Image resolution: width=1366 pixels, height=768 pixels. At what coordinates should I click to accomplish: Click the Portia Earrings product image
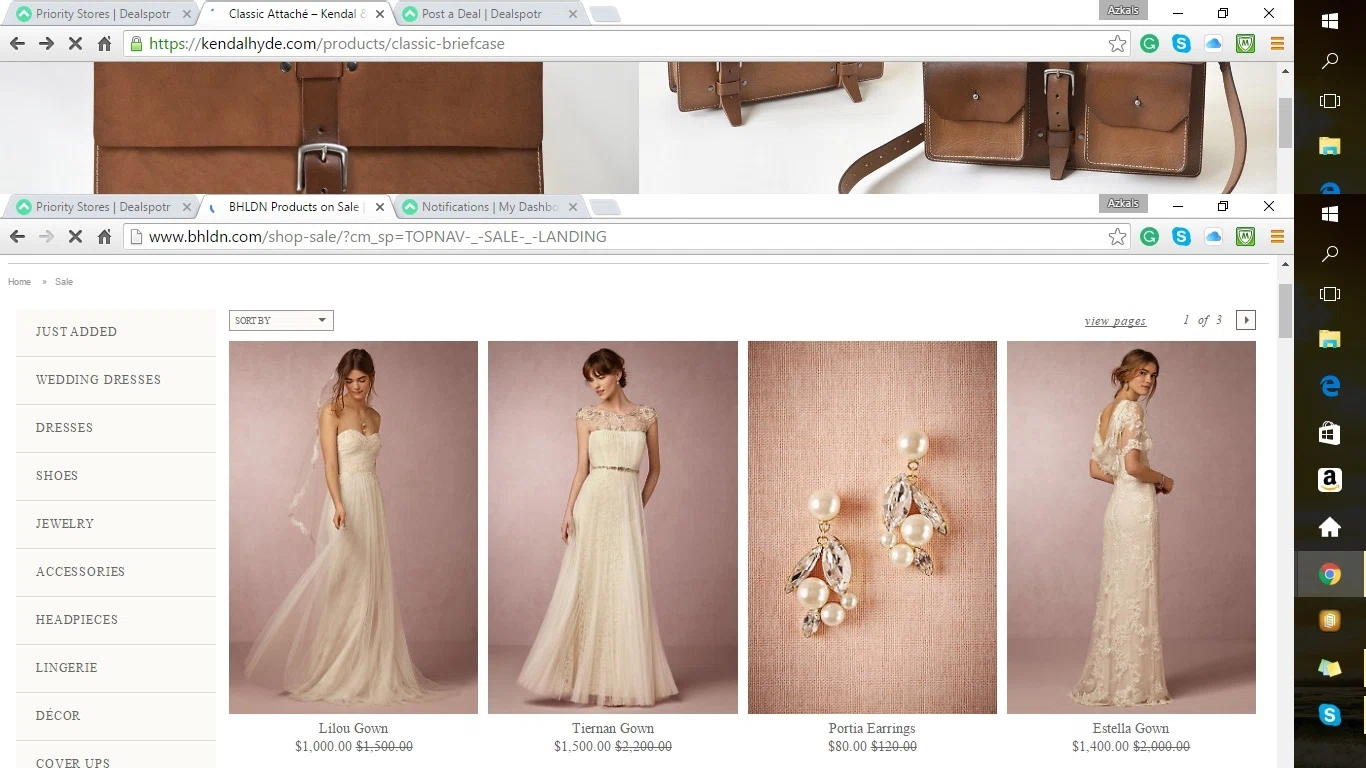872,527
